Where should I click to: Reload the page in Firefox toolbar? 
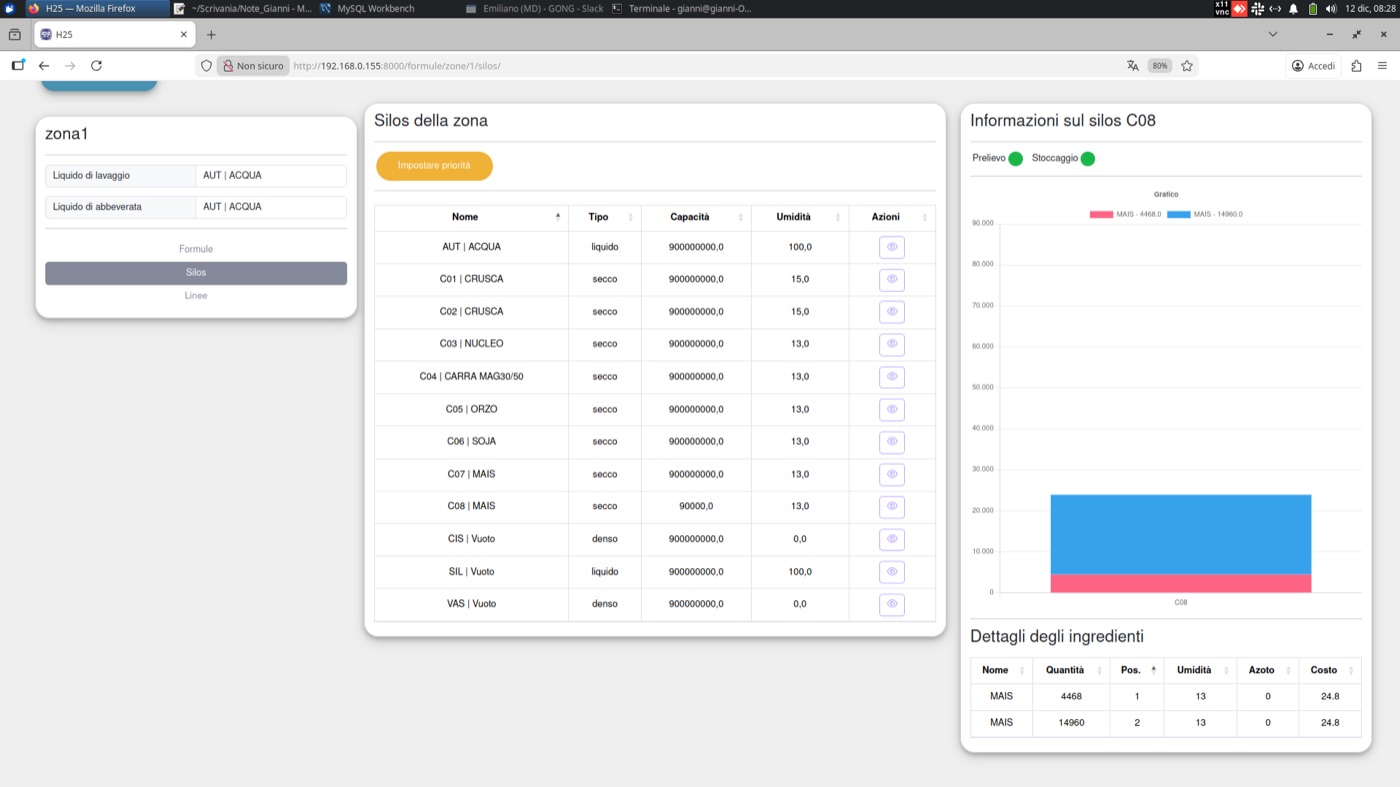(96, 66)
